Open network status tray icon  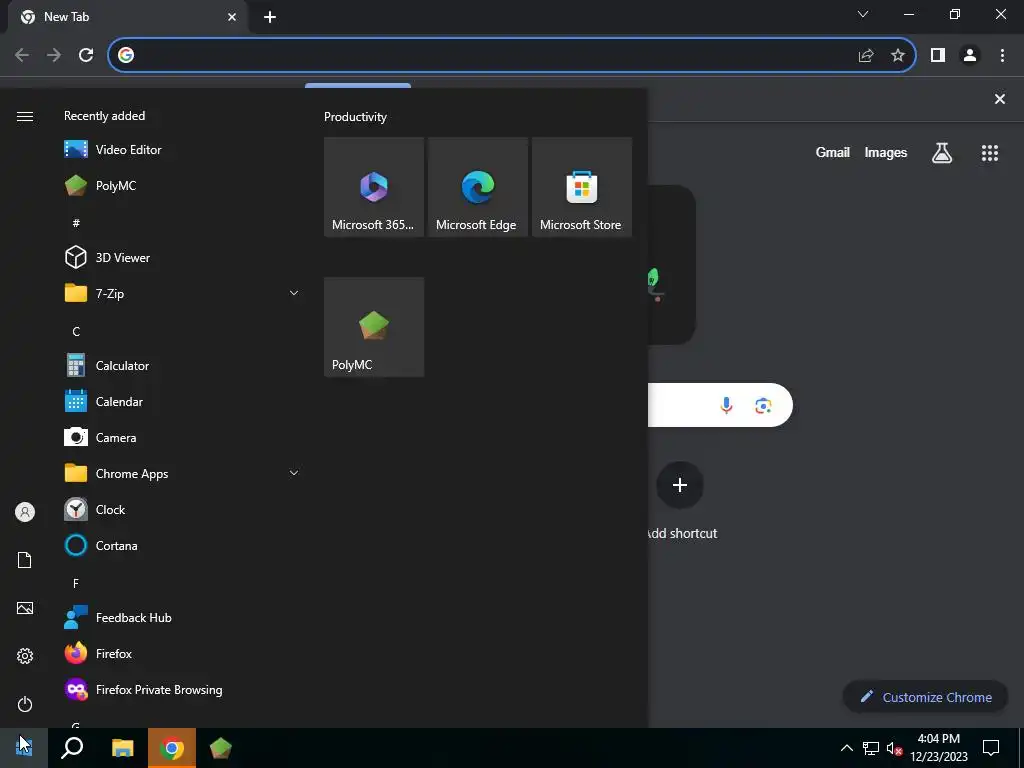point(871,748)
